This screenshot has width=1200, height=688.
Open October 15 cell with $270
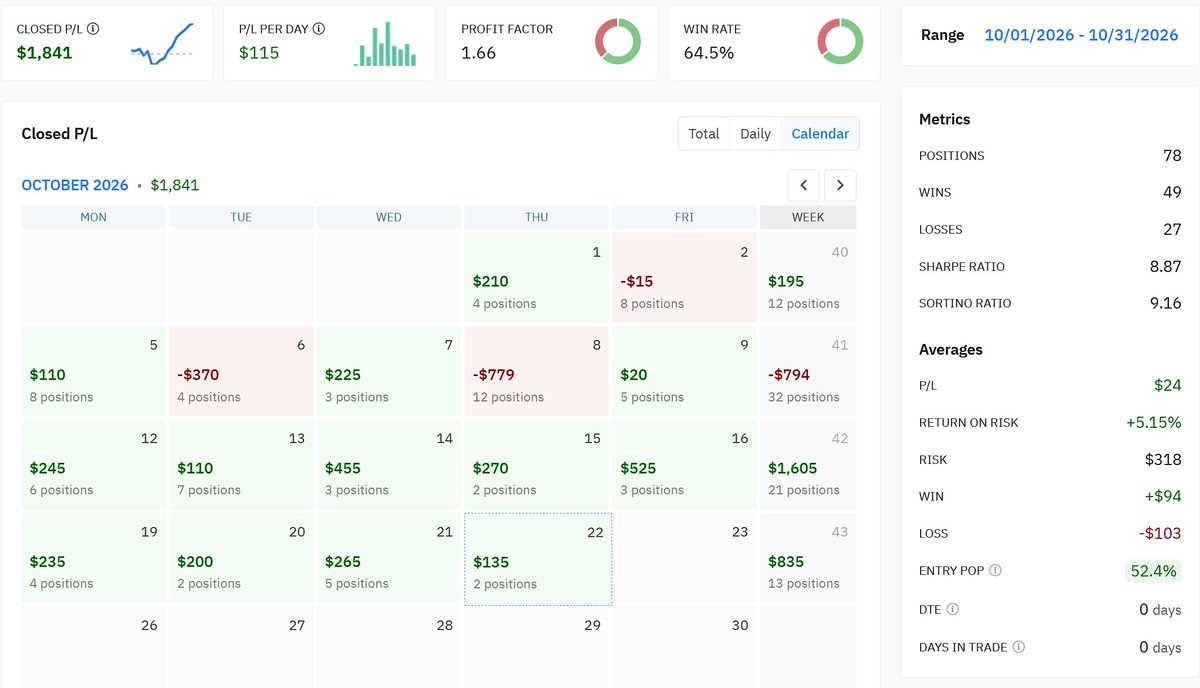point(536,464)
